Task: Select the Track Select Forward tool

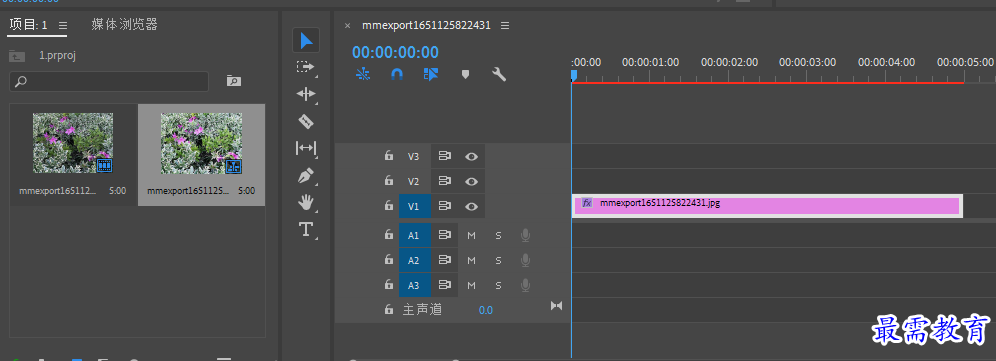Action: (306, 67)
